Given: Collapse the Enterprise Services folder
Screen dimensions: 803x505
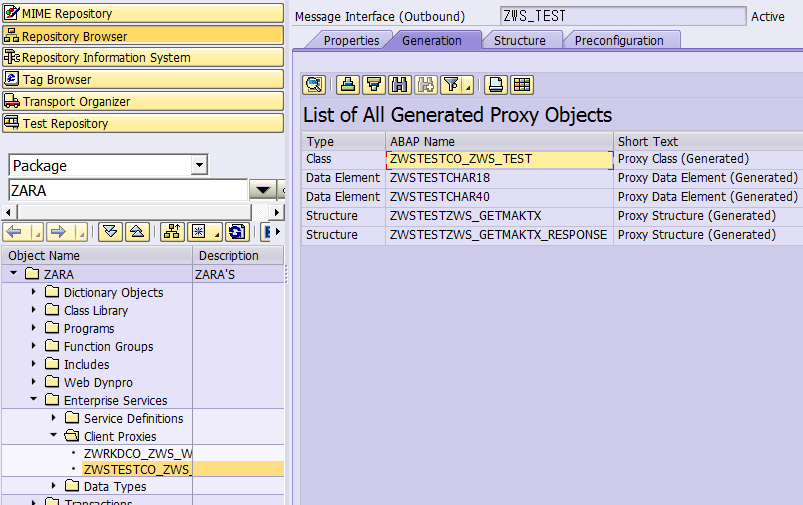Looking at the screenshot, I should [x=34, y=399].
